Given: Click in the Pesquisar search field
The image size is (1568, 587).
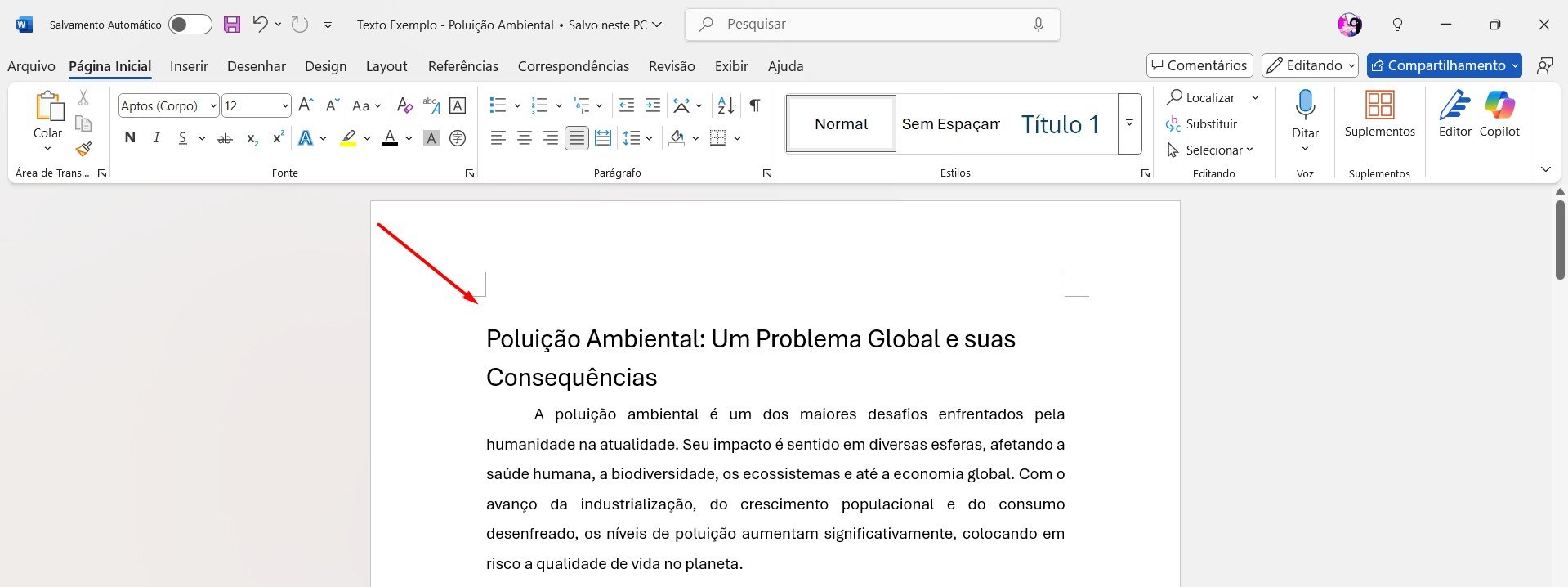Looking at the screenshot, I should [x=872, y=25].
